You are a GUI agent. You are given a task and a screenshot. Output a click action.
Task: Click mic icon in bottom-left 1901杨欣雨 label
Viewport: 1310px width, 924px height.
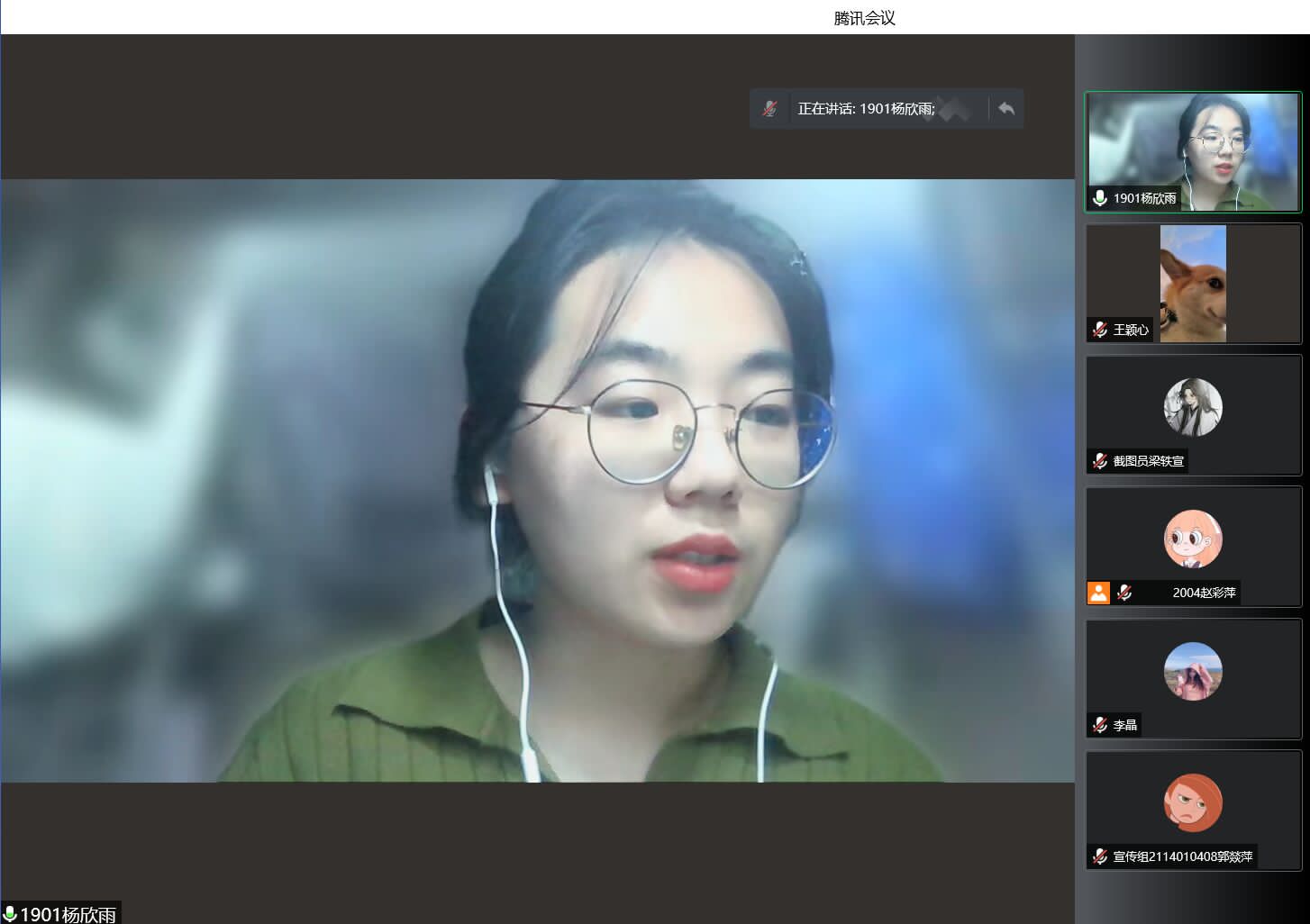tap(10, 914)
